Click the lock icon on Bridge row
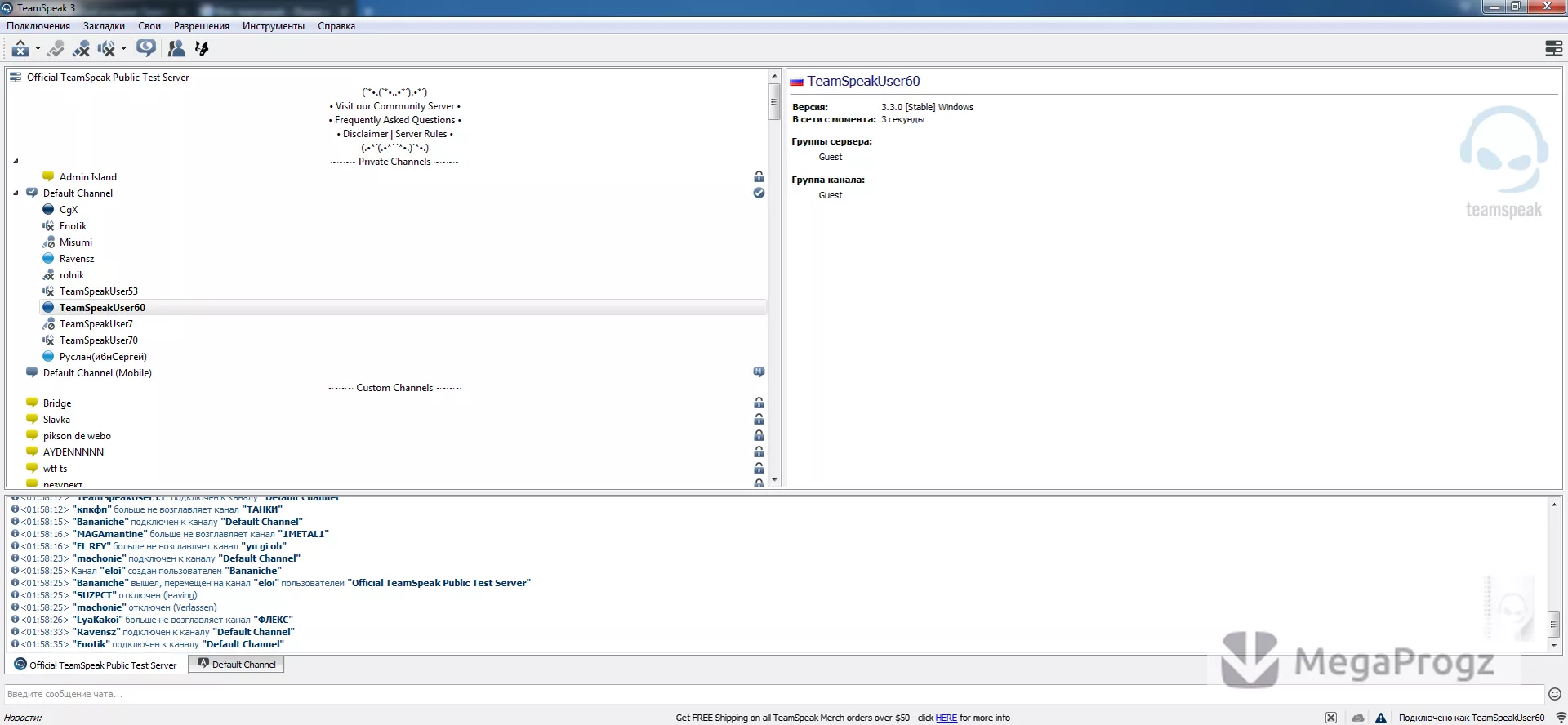The image size is (1568, 725). click(x=759, y=403)
